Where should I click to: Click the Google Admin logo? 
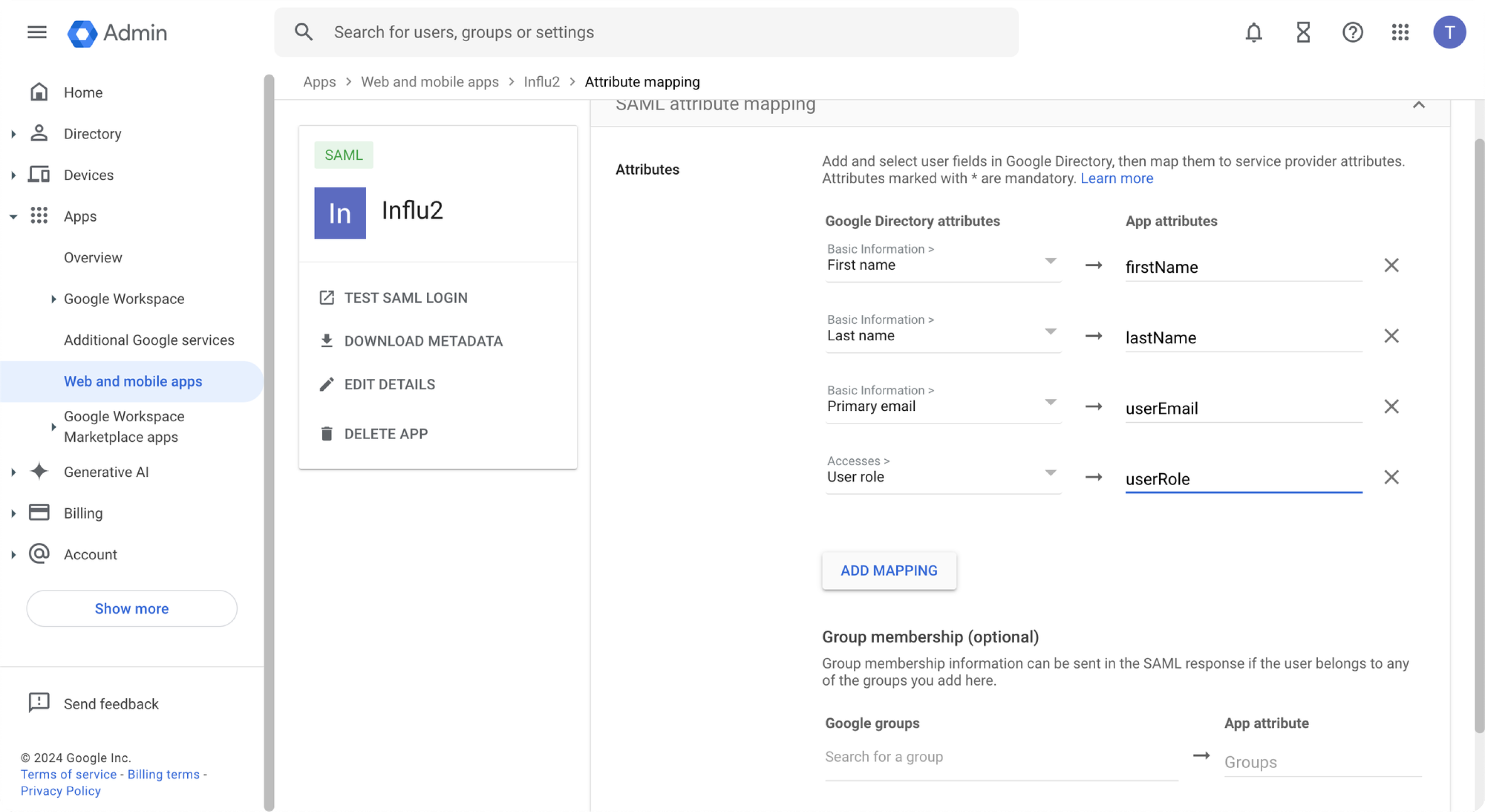117,33
